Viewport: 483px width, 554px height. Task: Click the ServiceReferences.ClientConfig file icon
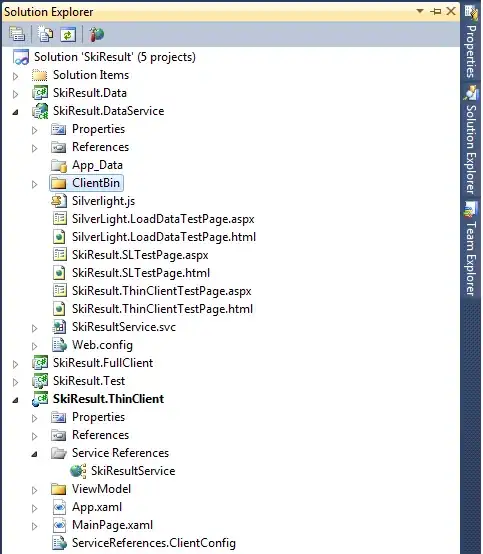(59, 543)
